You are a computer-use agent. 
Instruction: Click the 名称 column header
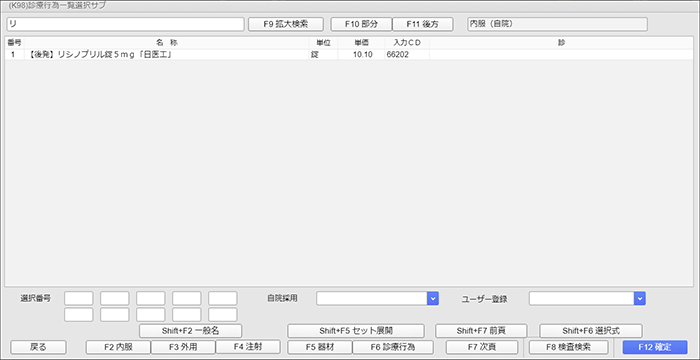167,43
